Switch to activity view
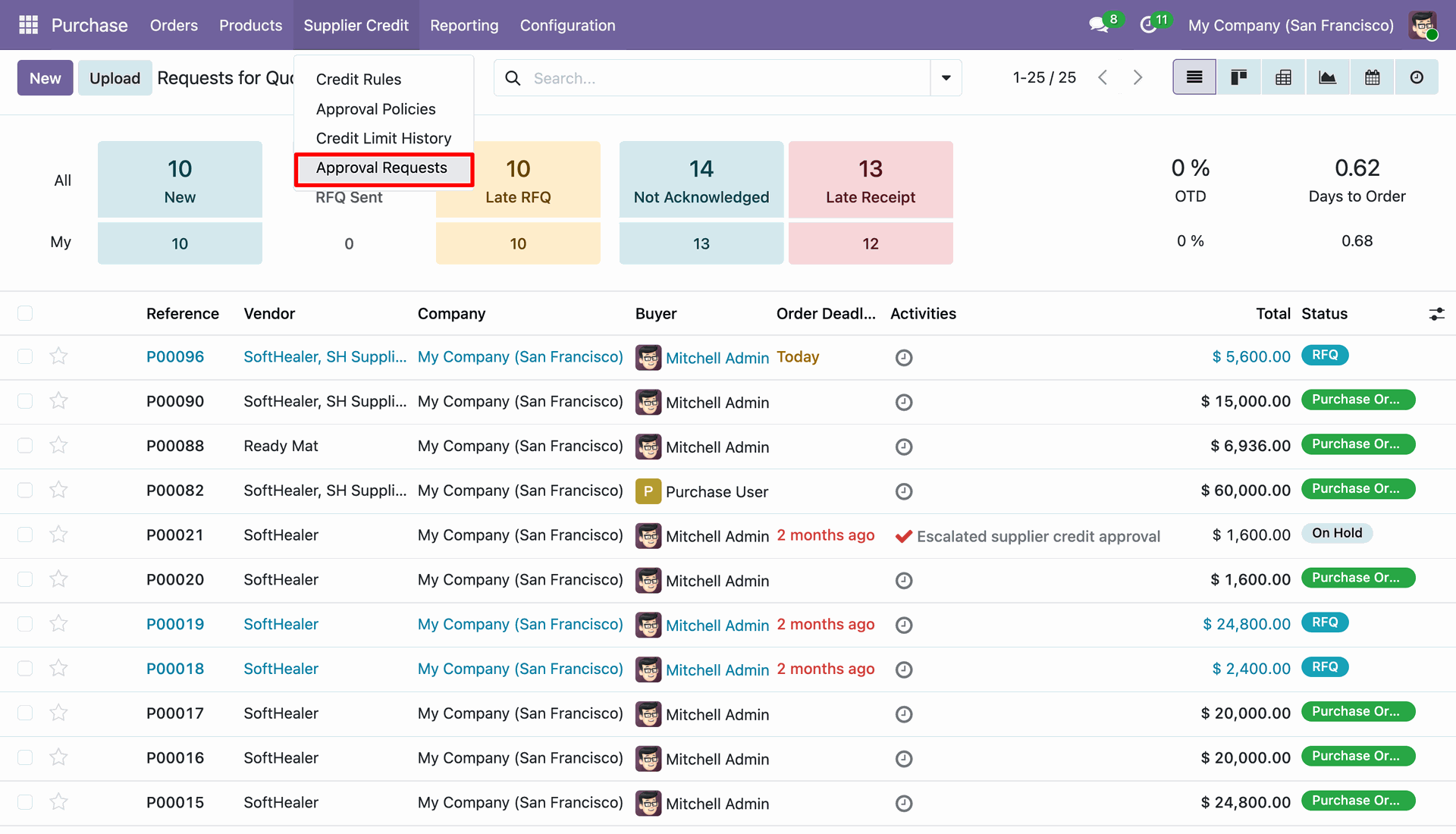This screenshot has width=1456, height=834. (x=1417, y=77)
